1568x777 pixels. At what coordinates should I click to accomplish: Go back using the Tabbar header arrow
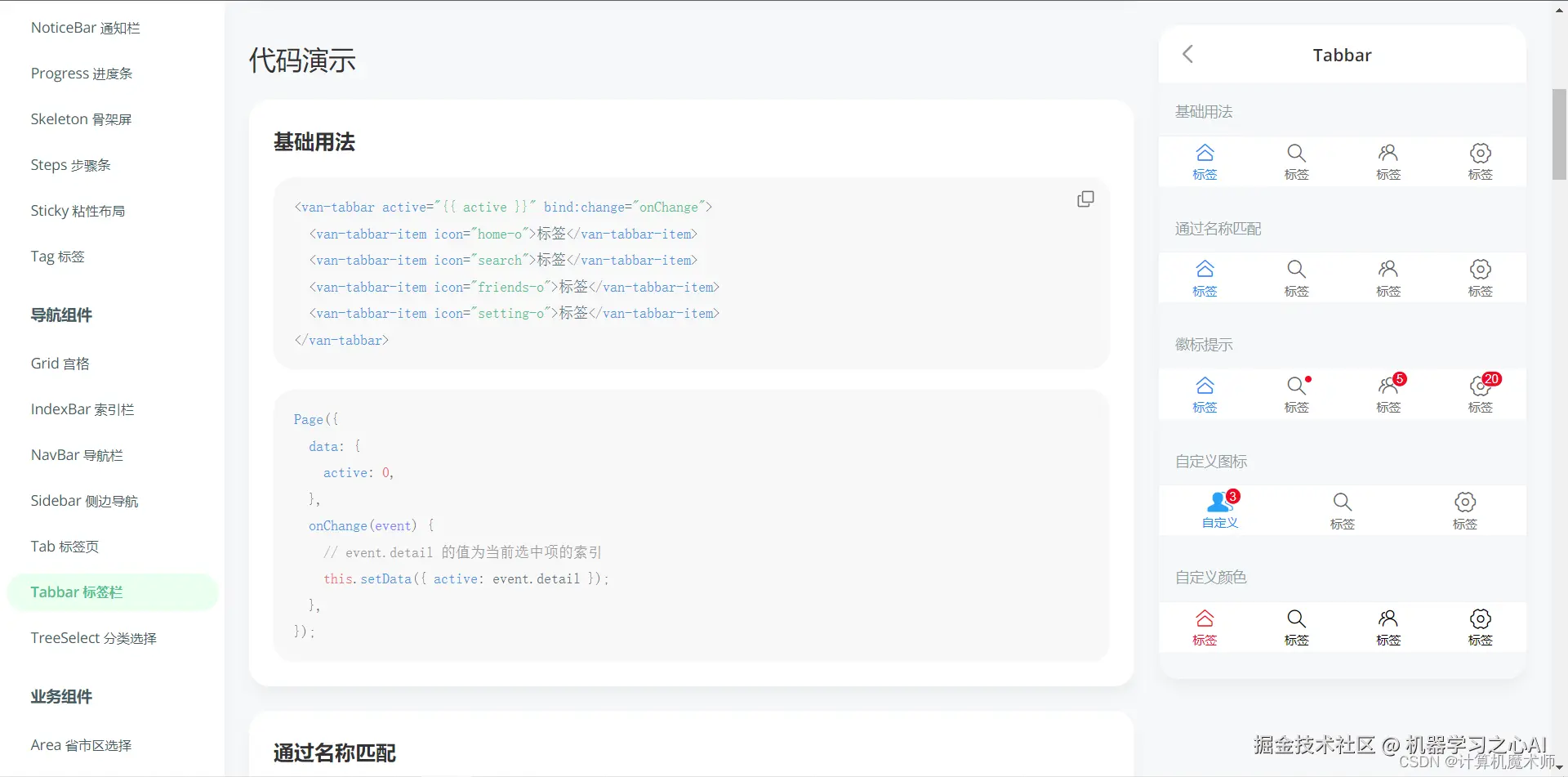pyautogui.click(x=1187, y=55)
